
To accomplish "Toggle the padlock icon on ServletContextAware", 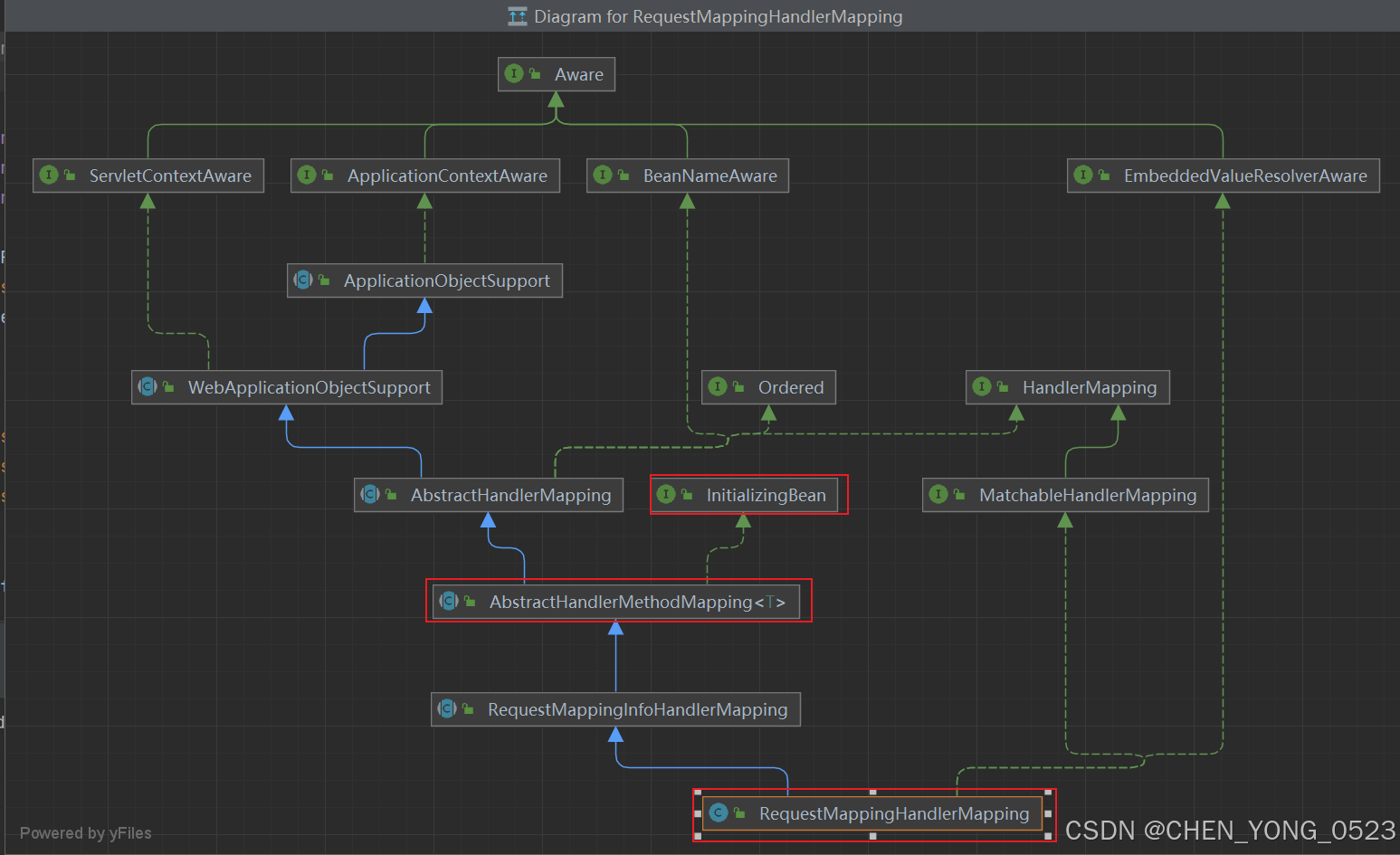I will 68,176.
